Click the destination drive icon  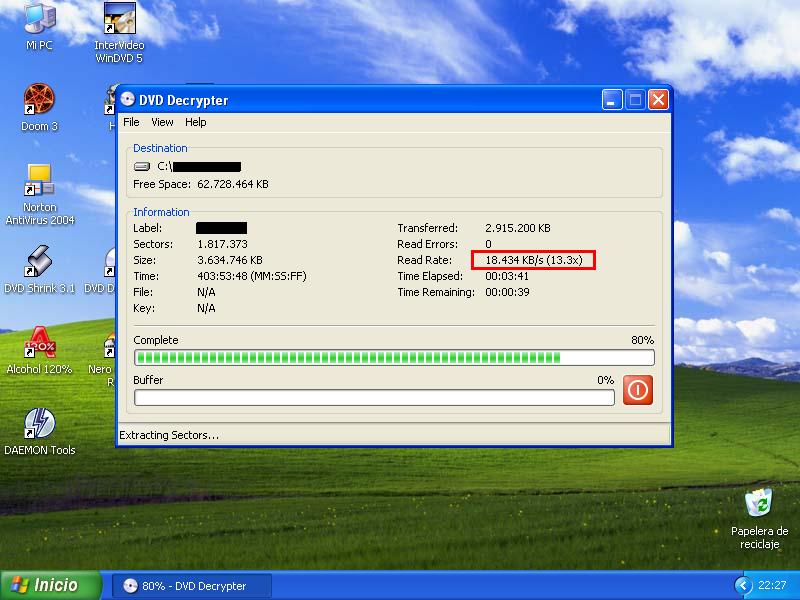coord(142,166)
